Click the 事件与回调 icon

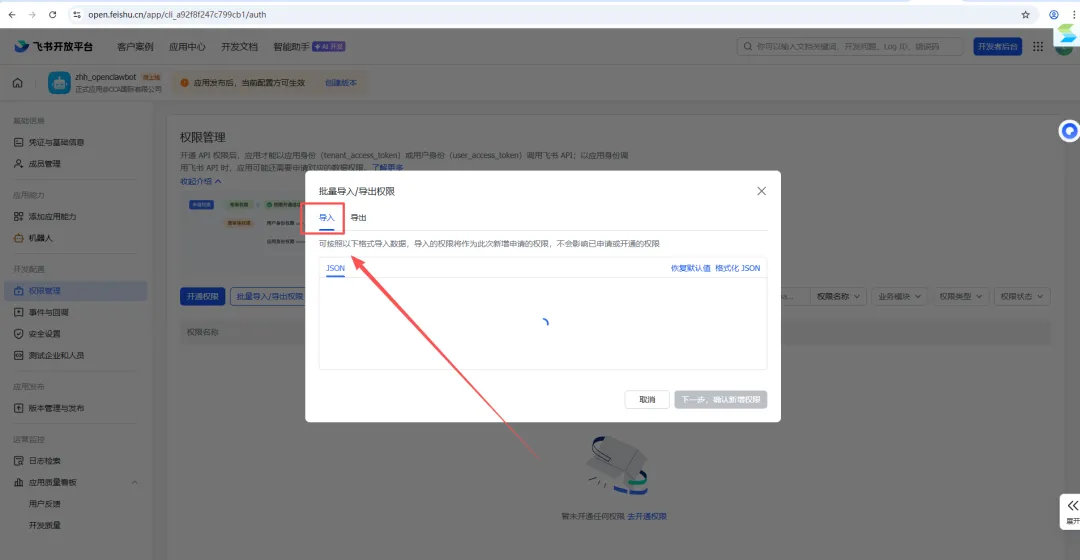(19, 313)
